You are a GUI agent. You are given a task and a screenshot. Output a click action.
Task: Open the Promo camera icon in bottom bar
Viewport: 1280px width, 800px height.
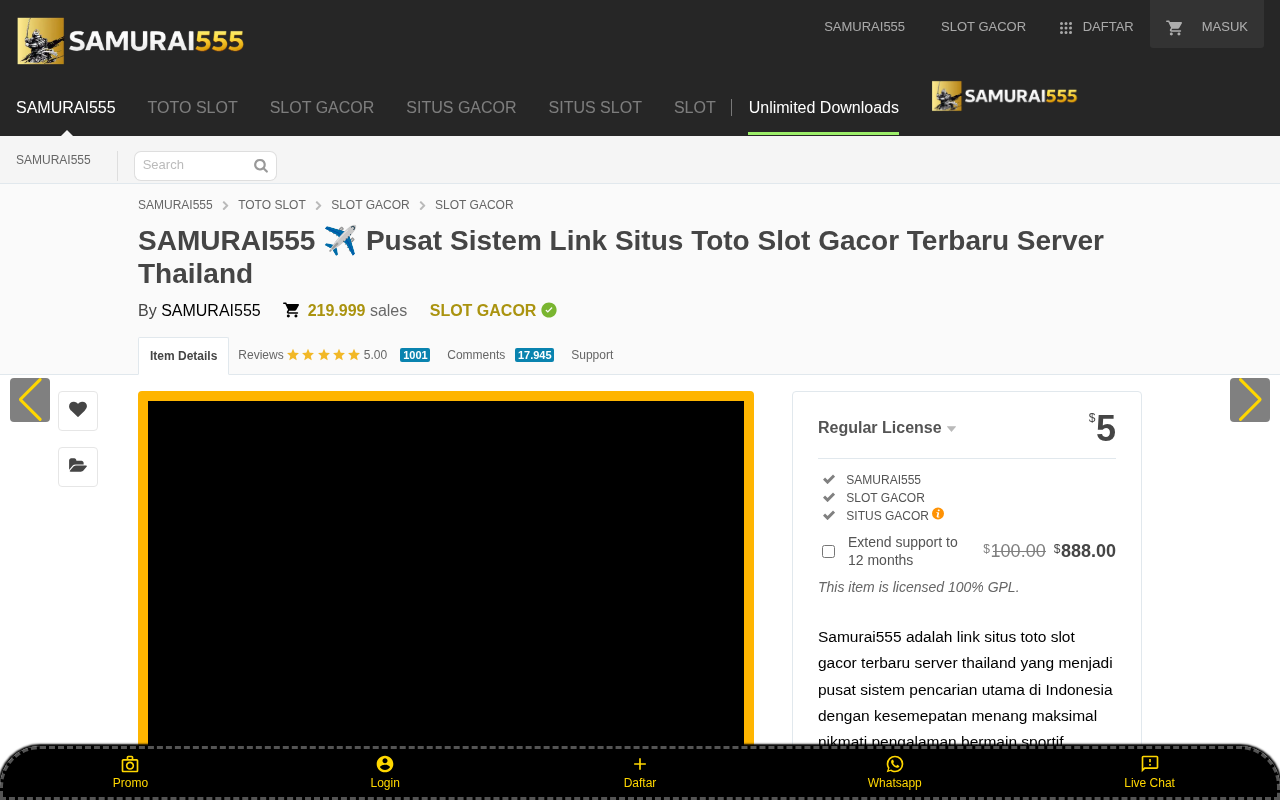pyautogui.click(x=130, y=764)
